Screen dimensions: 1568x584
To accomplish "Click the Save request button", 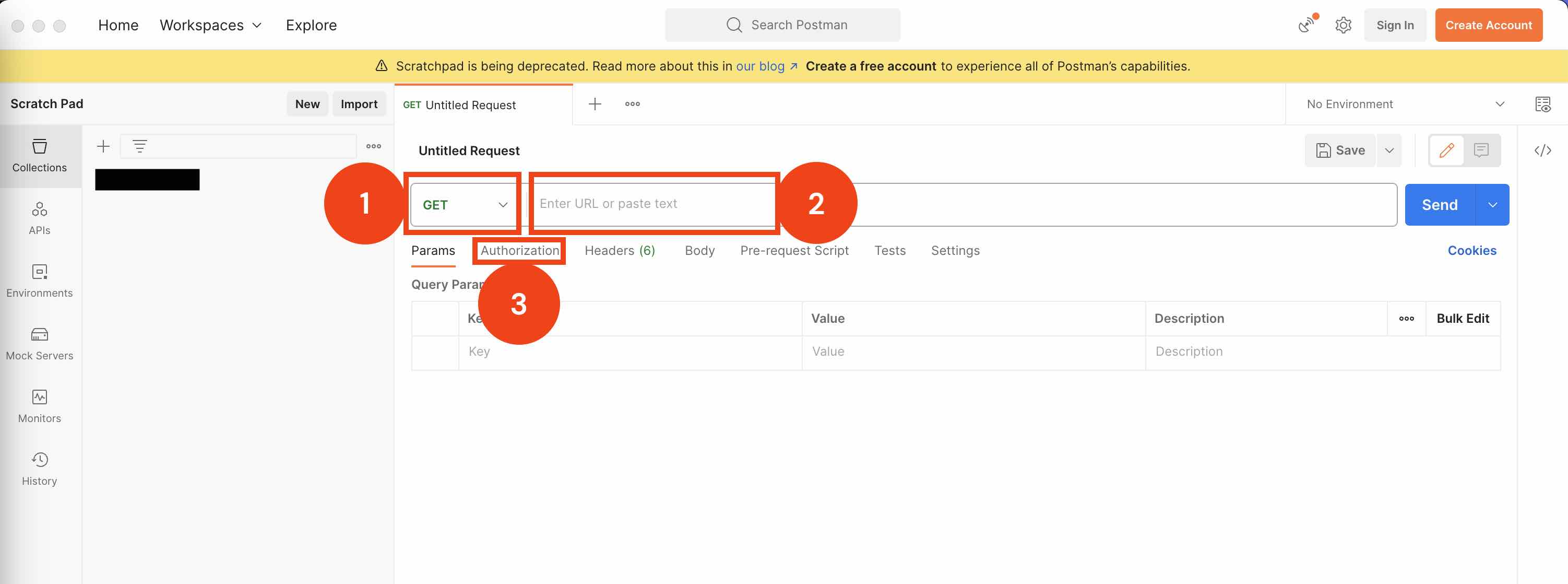I will 1340,150.
